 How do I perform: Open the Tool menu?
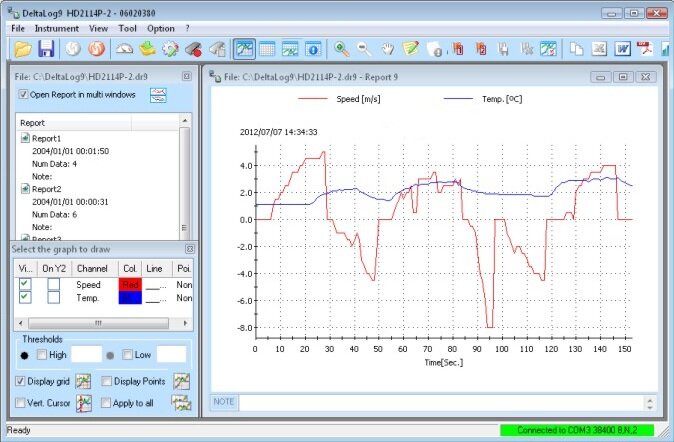click(x=127, y=28)
